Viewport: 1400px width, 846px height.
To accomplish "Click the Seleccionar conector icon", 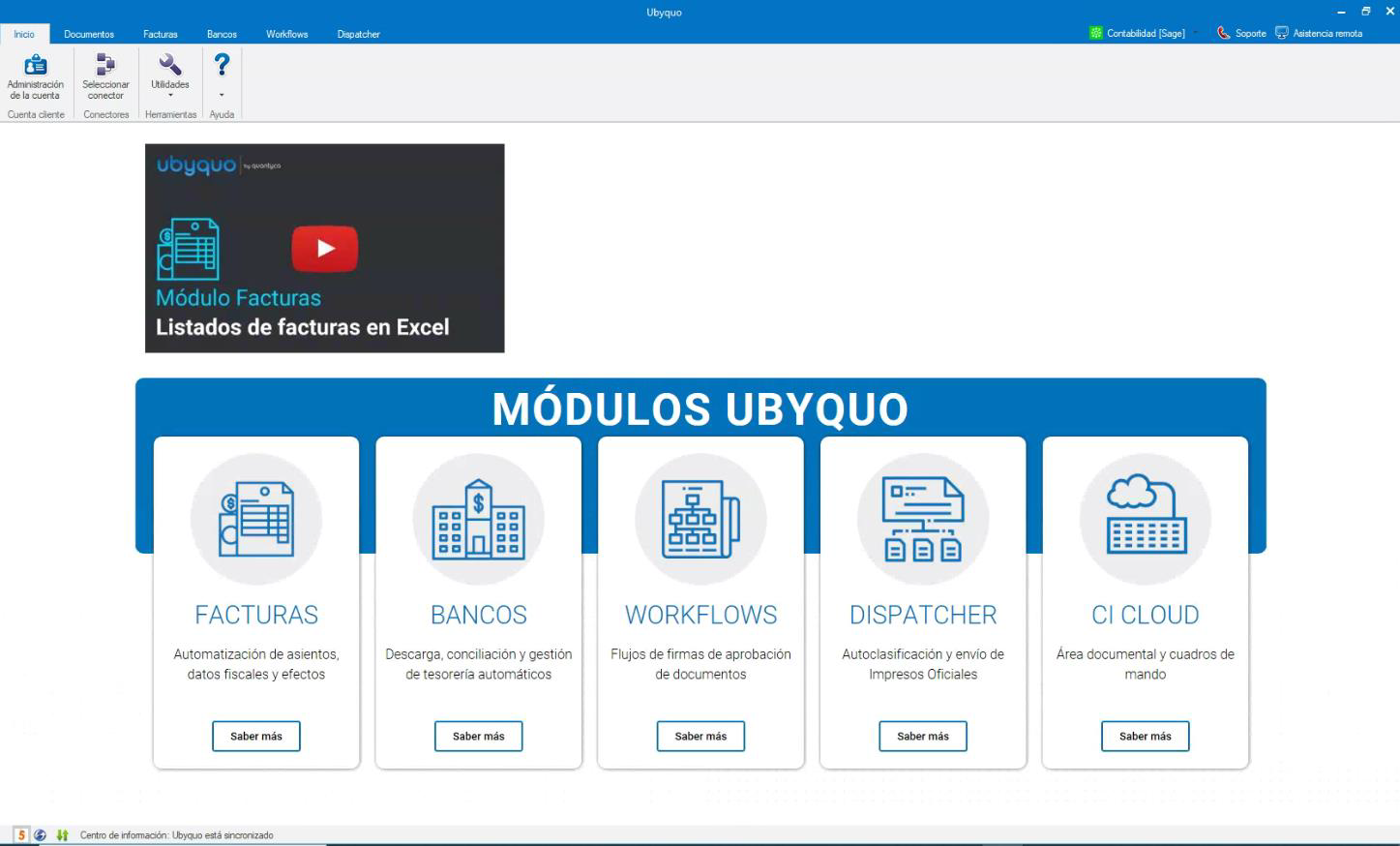I will pos(105,65).
